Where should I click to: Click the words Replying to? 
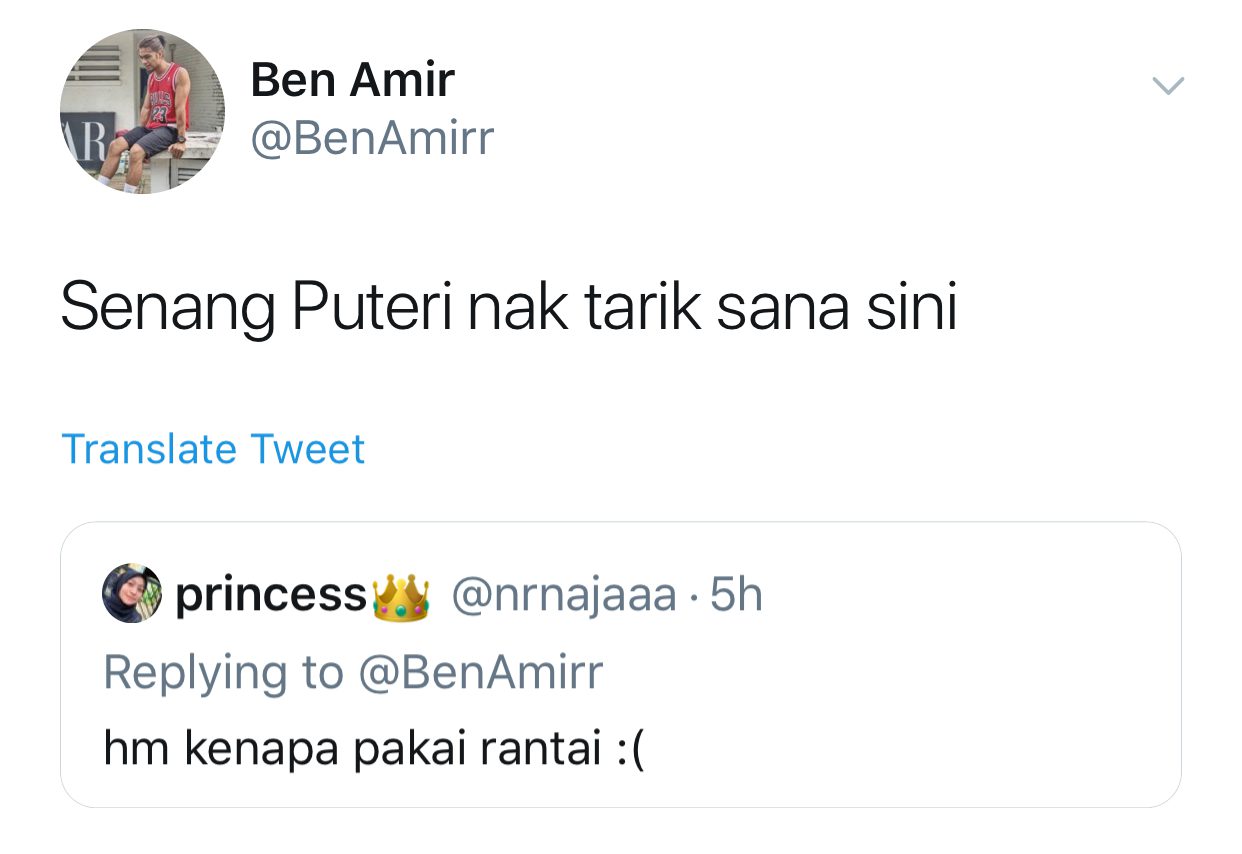(223, 672)
